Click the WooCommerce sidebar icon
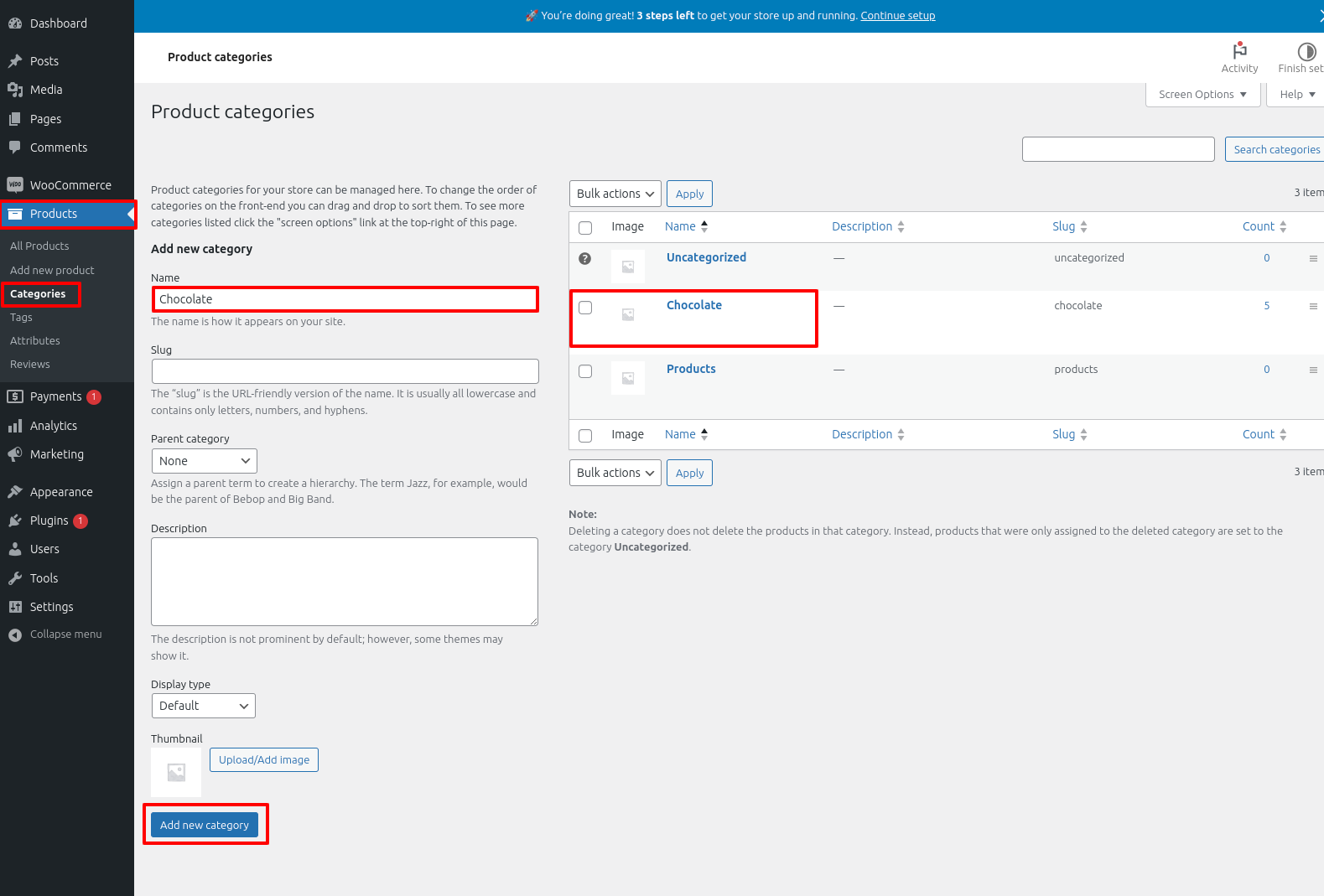The height and width of the screenshot is (896, 1324). click(x=15, y=185)
